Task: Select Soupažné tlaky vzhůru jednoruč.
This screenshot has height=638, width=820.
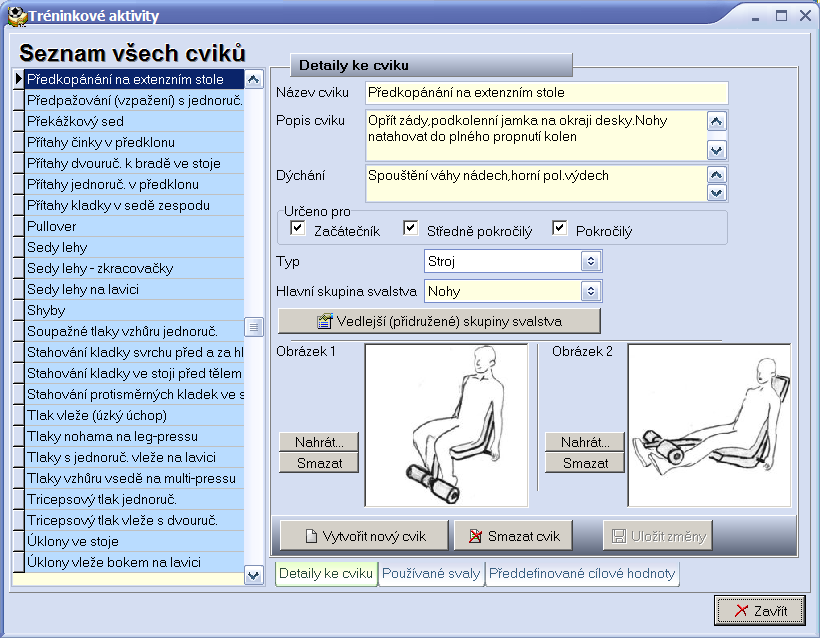Action: 134,331
